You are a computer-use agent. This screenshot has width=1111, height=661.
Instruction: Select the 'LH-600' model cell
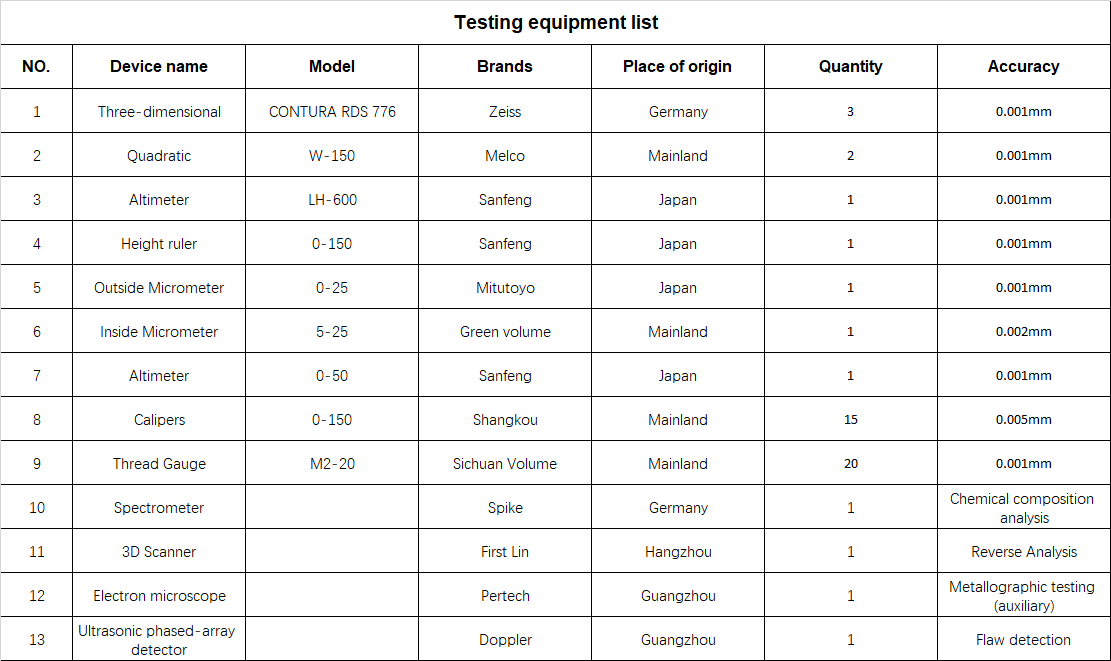[x=332, y=199]
